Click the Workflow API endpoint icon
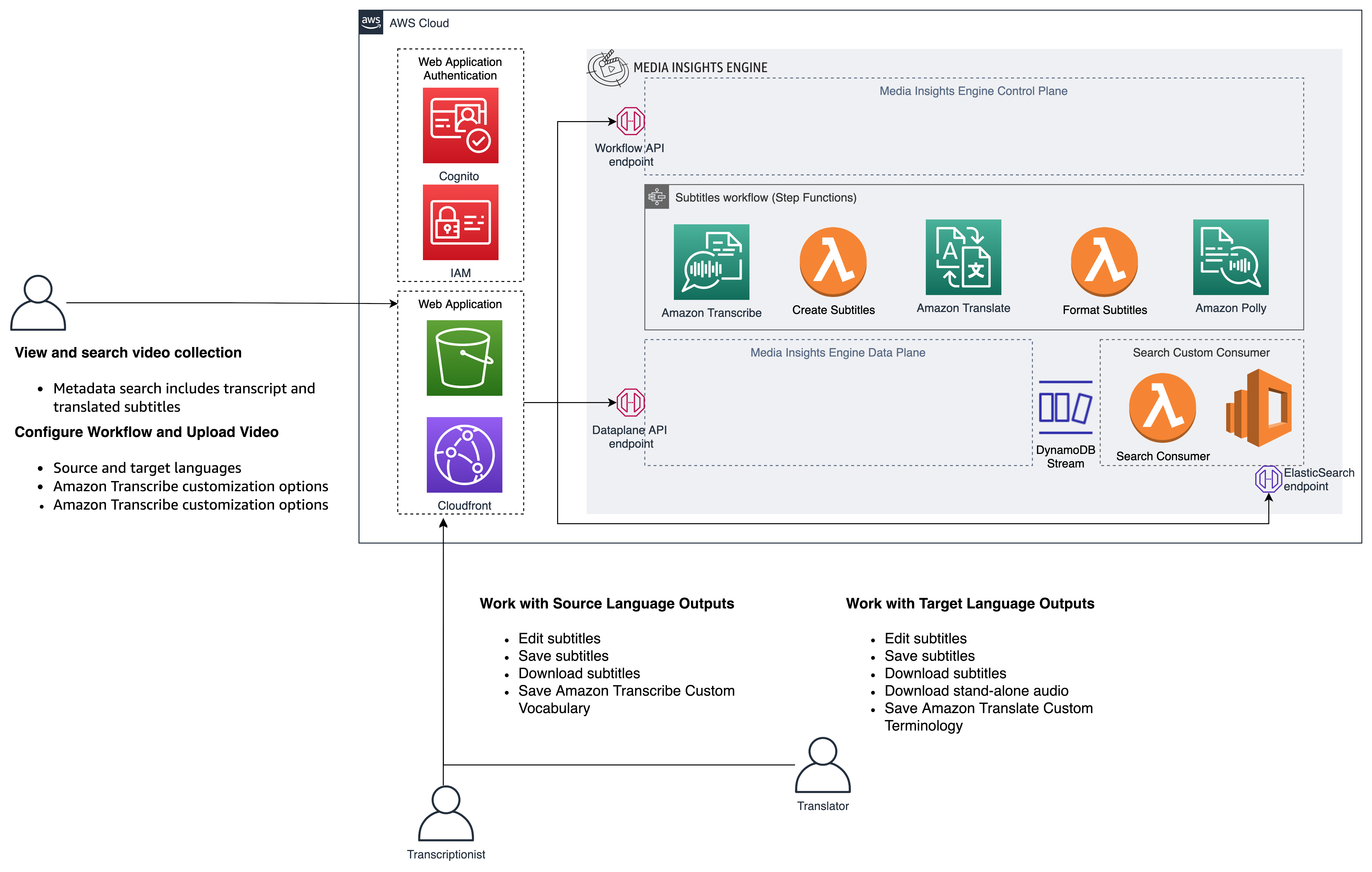The width and height of the screenshot is (1372, 872). click(631, 121)
